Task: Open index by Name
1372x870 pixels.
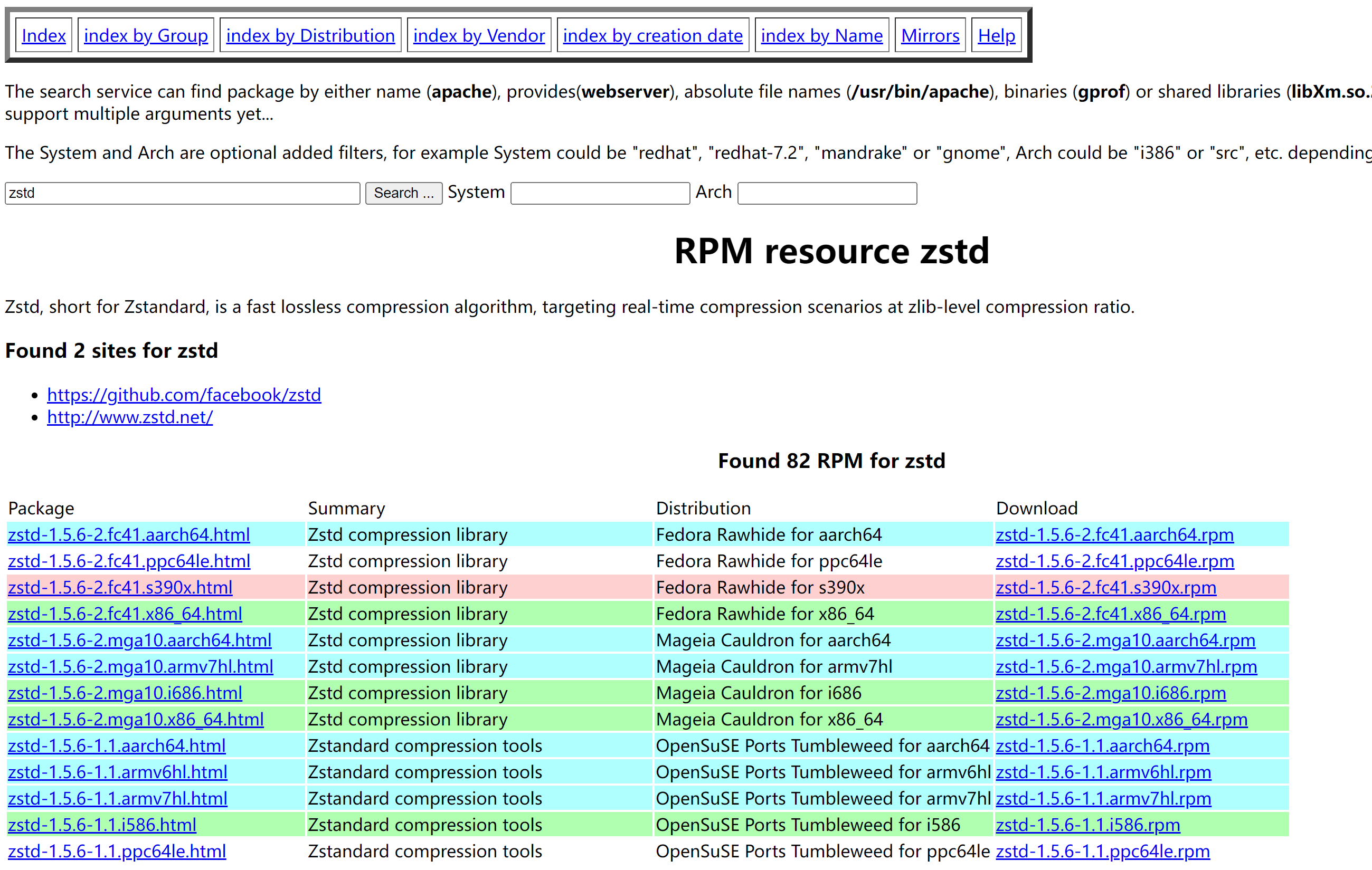Action: click(821, 35)
